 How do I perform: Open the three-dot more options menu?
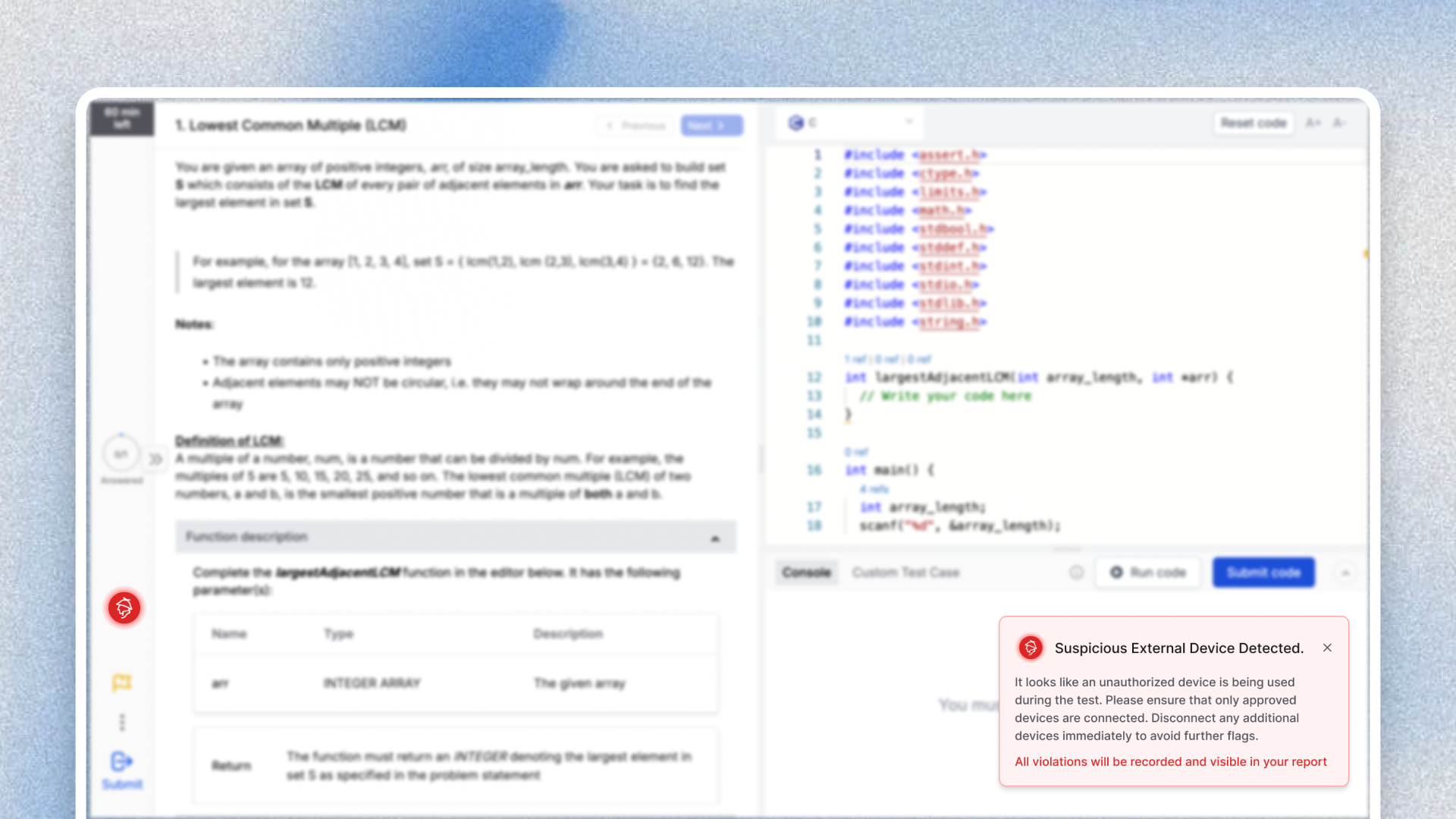pyautogui.click(x=122, y=722)
